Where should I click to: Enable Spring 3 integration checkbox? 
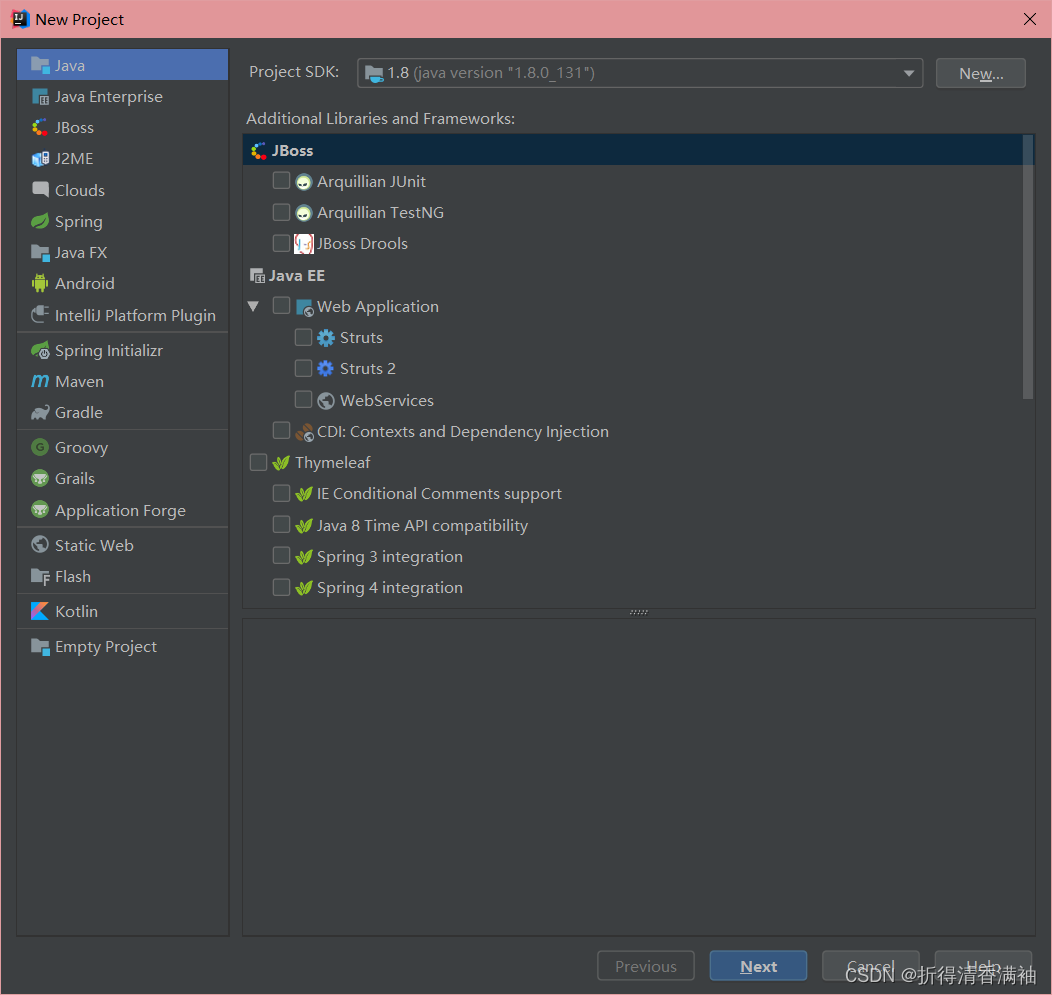click(281, 556)
